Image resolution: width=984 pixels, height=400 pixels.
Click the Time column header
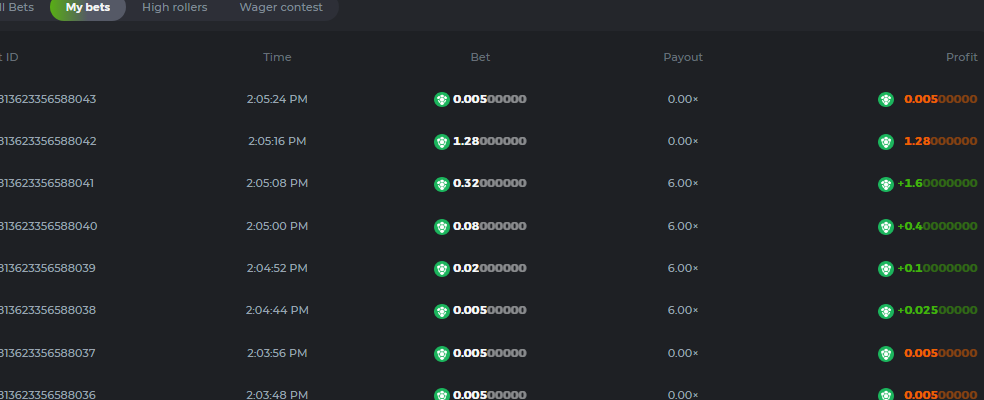[x=277, y=57]
